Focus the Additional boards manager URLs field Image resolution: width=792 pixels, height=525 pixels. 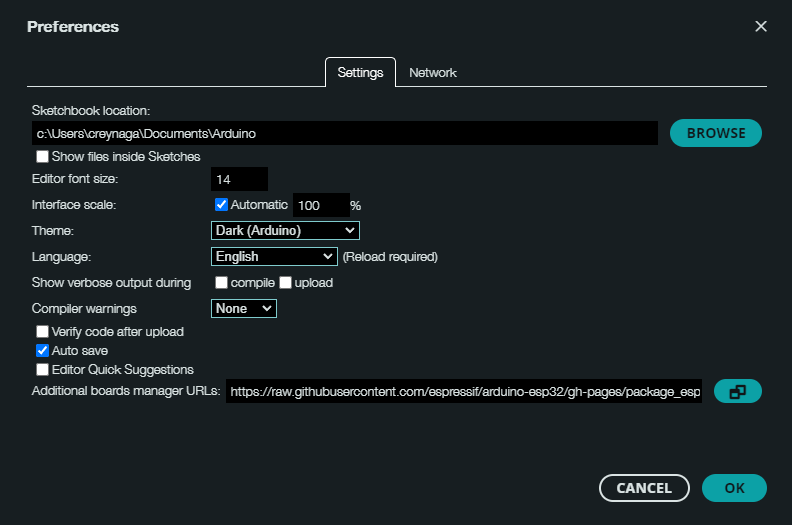pyautogui.click(x=464, y=391)
